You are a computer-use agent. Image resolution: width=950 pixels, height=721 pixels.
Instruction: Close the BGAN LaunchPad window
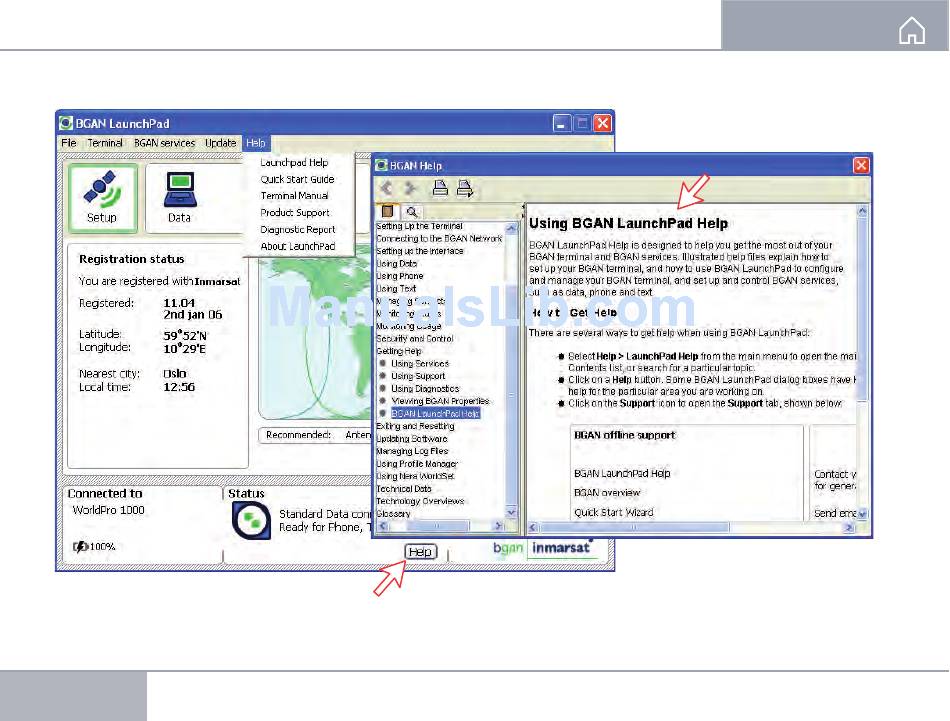[602, 124]
